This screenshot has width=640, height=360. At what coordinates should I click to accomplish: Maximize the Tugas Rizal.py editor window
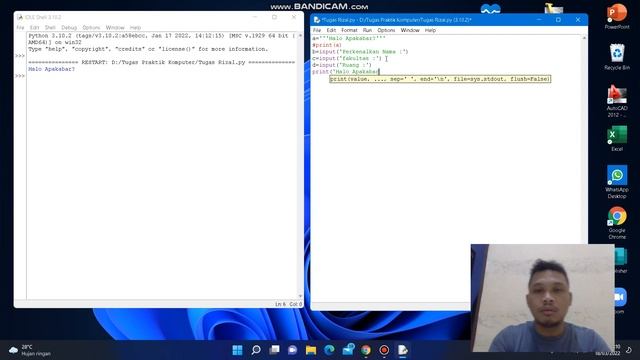[558, 20]
